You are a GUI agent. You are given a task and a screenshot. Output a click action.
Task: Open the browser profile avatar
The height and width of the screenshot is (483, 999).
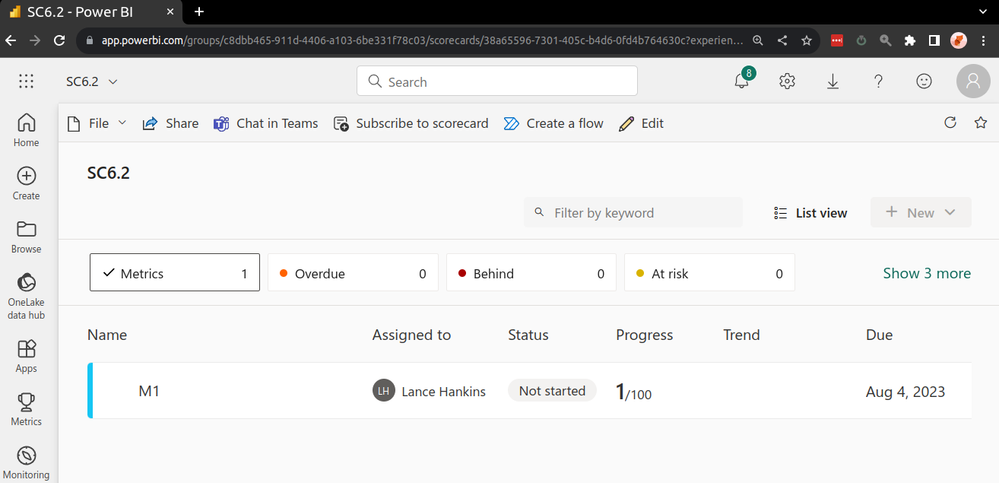tap(958, 40)
